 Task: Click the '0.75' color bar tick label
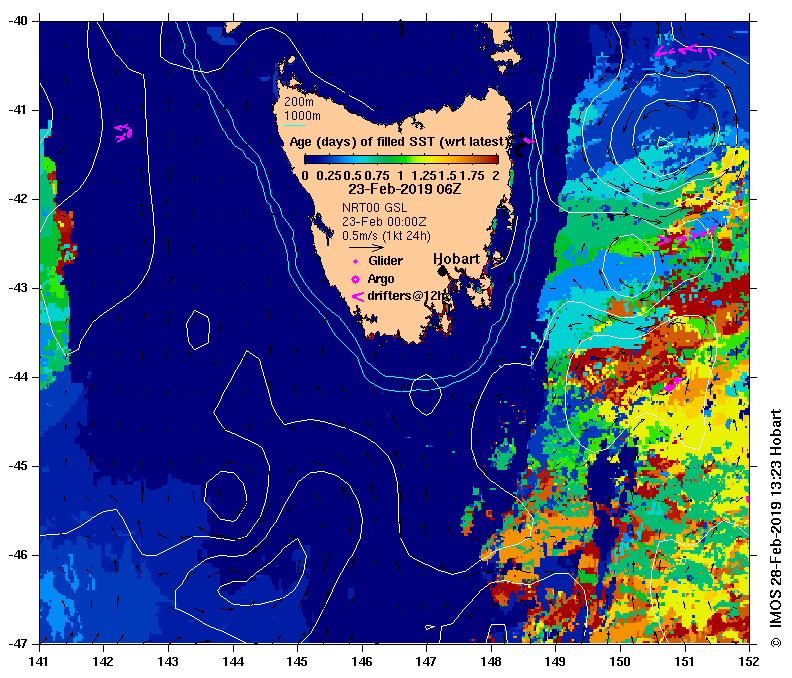[x=377, y=176]
